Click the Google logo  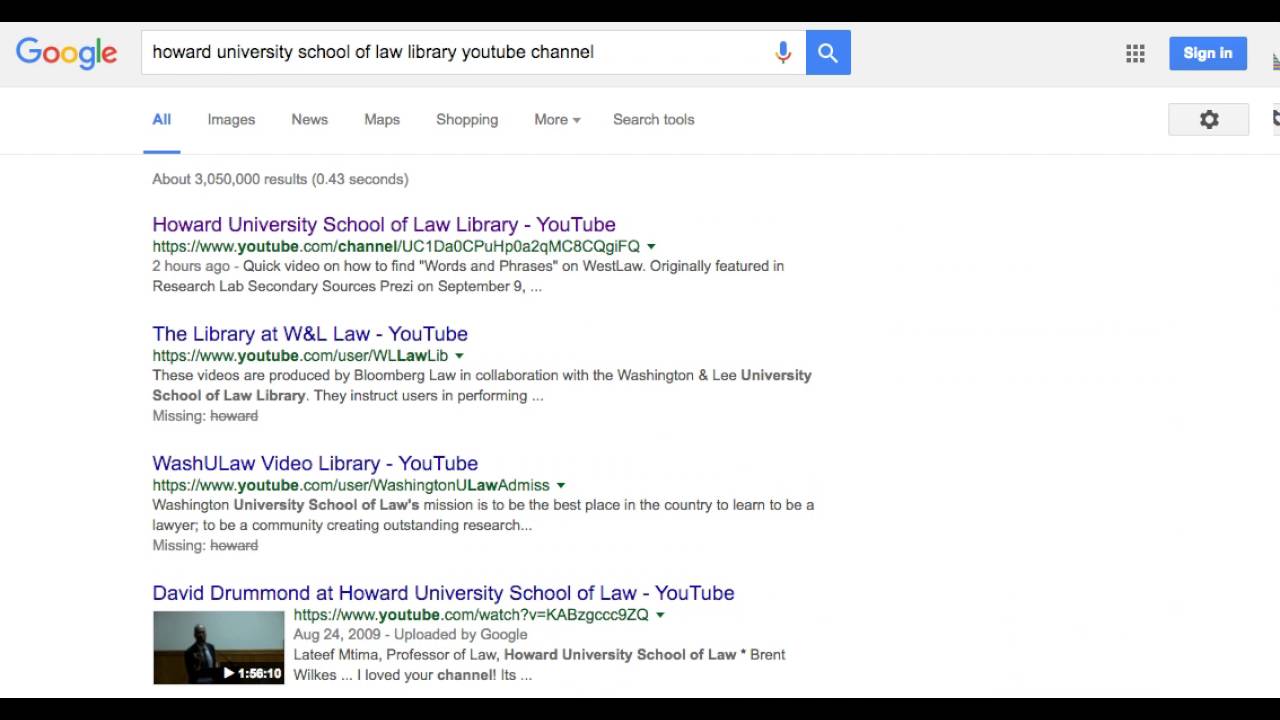click(x=66, y=53)
